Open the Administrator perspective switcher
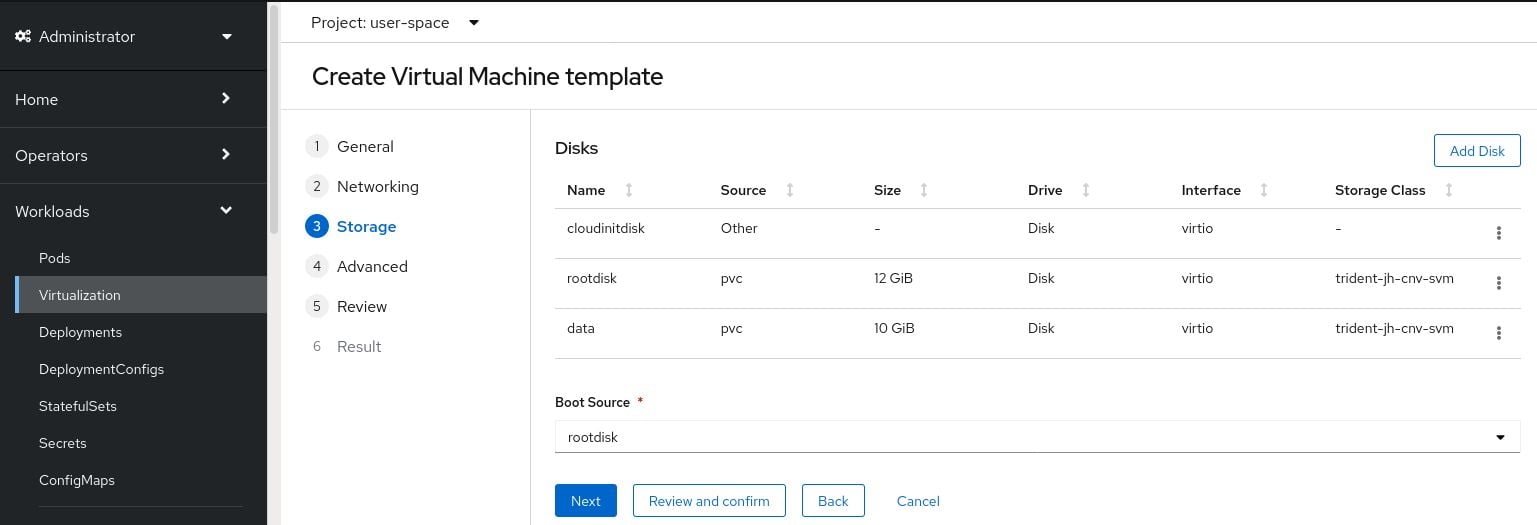Viewport: 1537px width, 525px height. [x=125, y=37]
